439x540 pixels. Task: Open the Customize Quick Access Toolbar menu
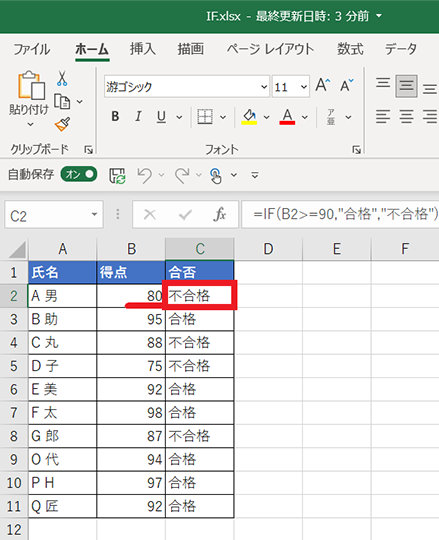[x=255, y=175]
